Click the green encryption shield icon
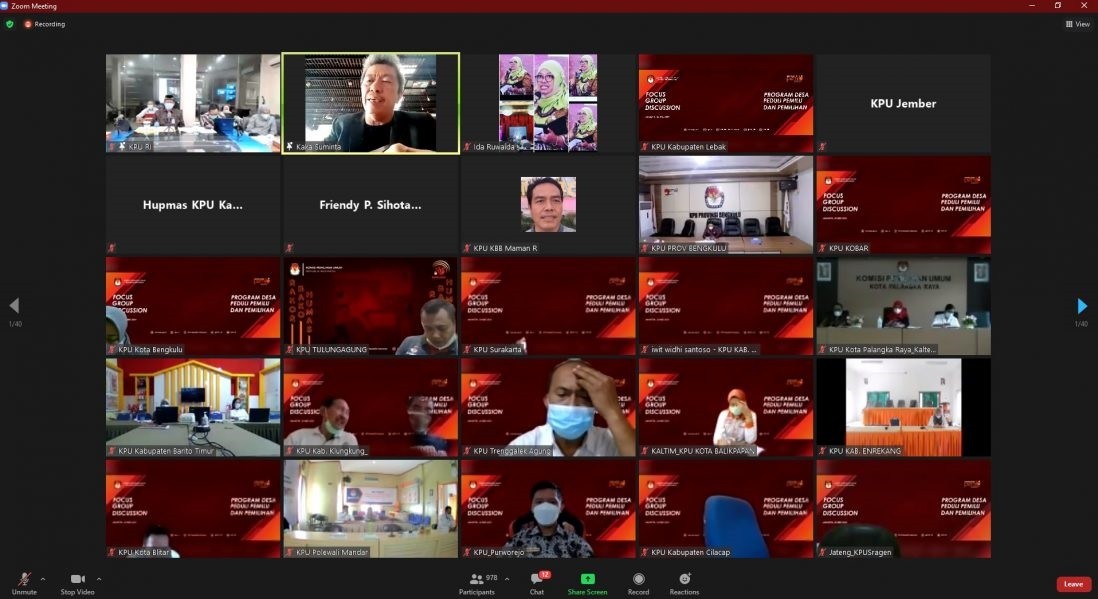 [10, 24]
